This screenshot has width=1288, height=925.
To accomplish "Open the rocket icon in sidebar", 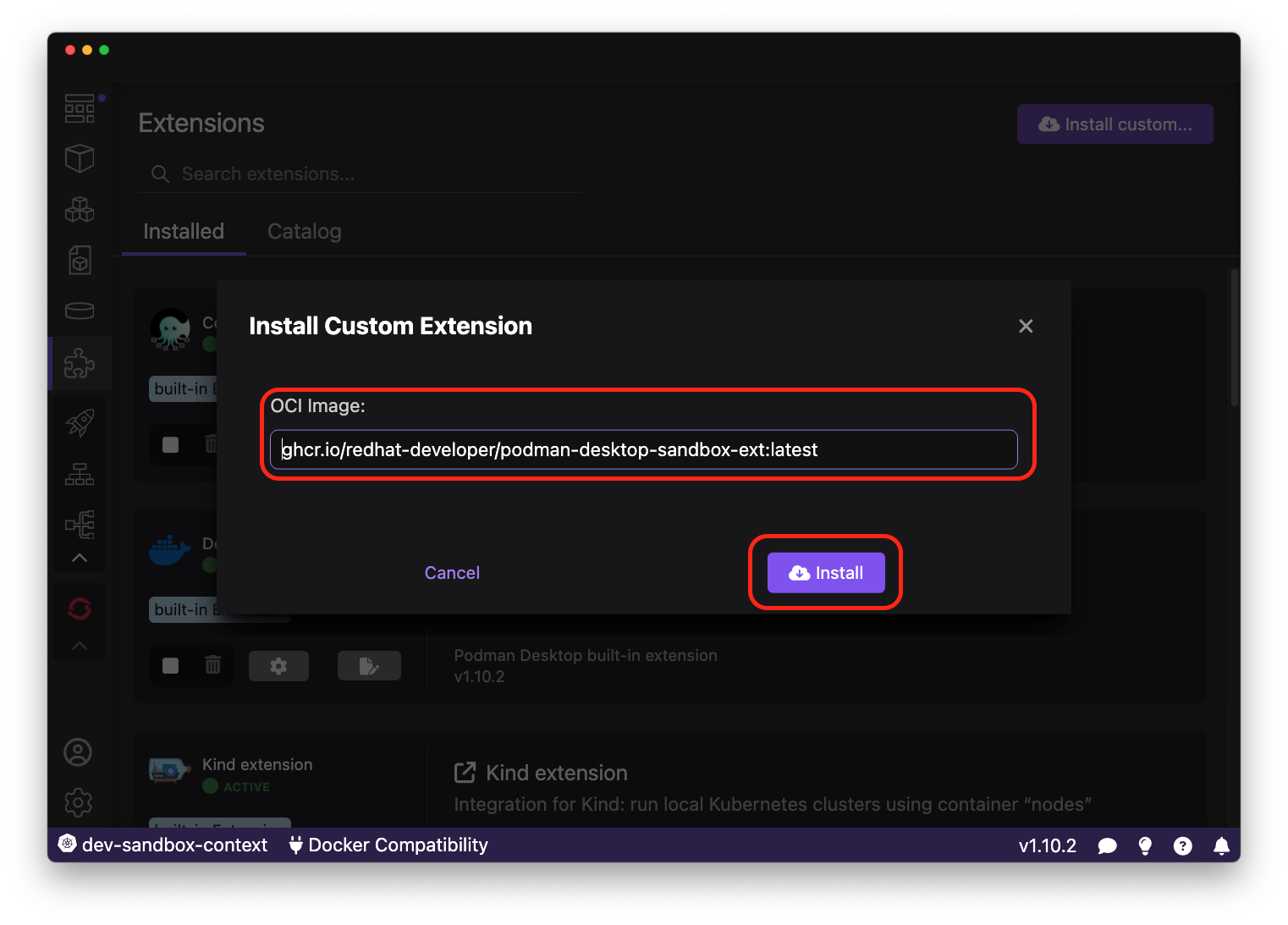I will coord(80,422).
